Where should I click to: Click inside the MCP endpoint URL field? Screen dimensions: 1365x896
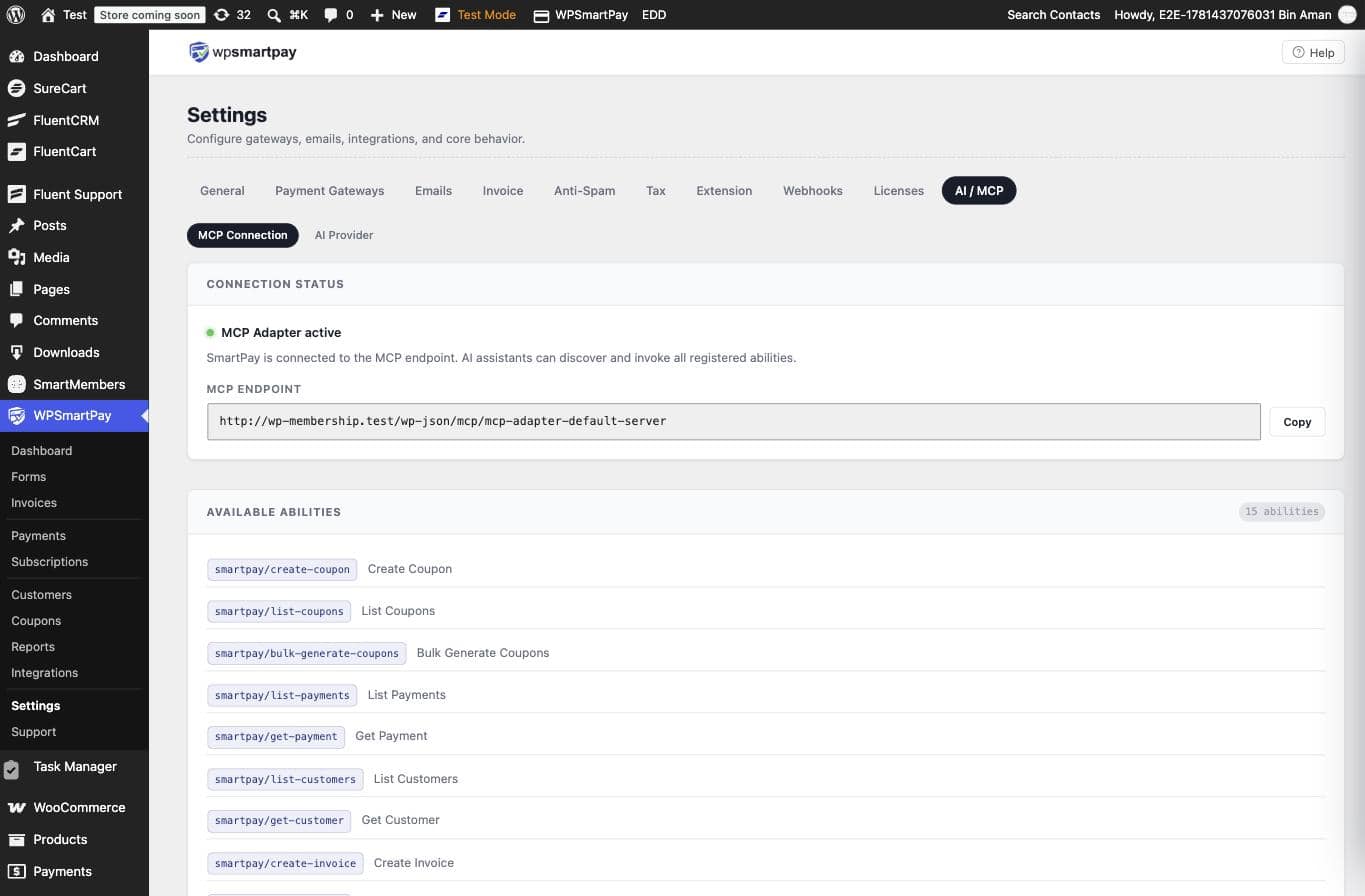[x=733, y=421]
